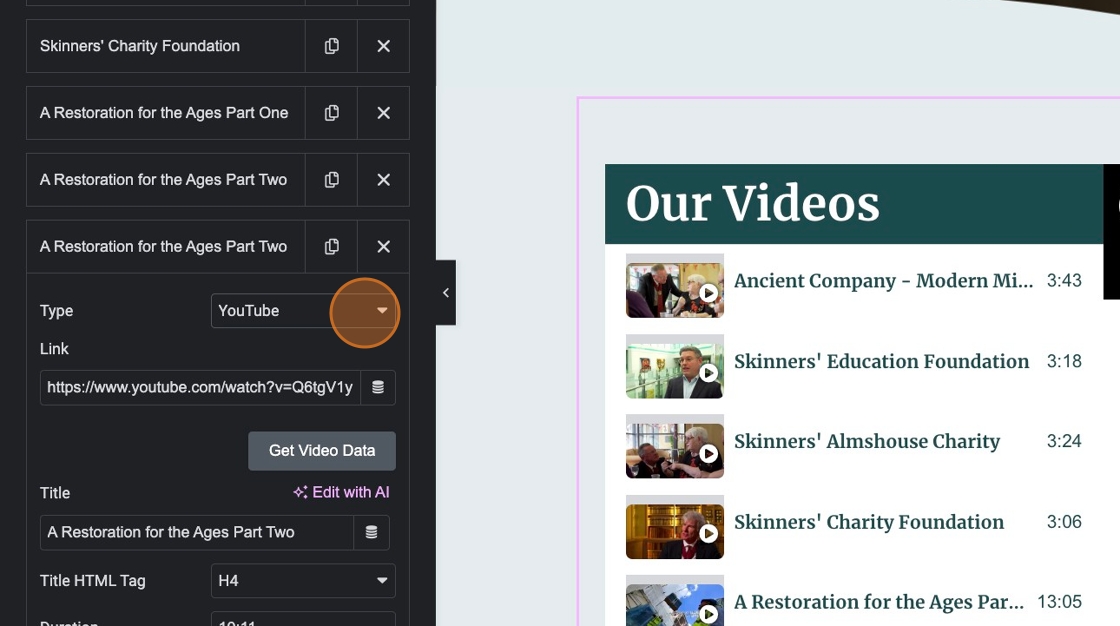The height and width of the screenshot is (626, 1120).
Task: Remove the collapsed Restoration Part Two item
Action: point(384,180)
